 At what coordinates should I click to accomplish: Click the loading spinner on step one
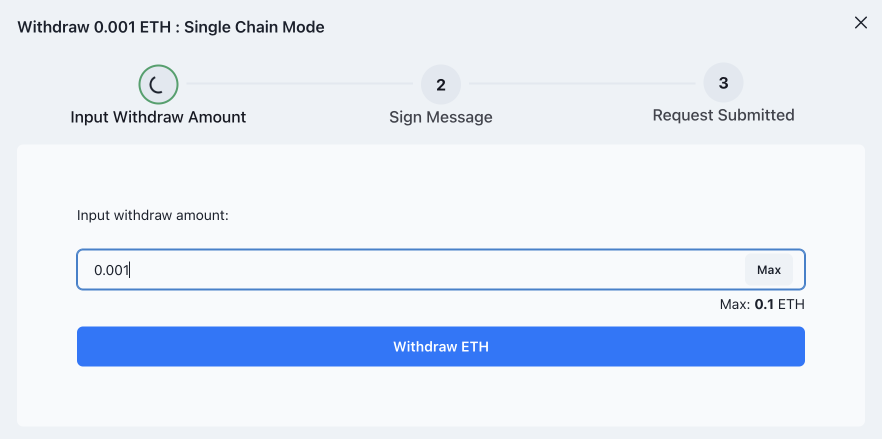[158, 85]
